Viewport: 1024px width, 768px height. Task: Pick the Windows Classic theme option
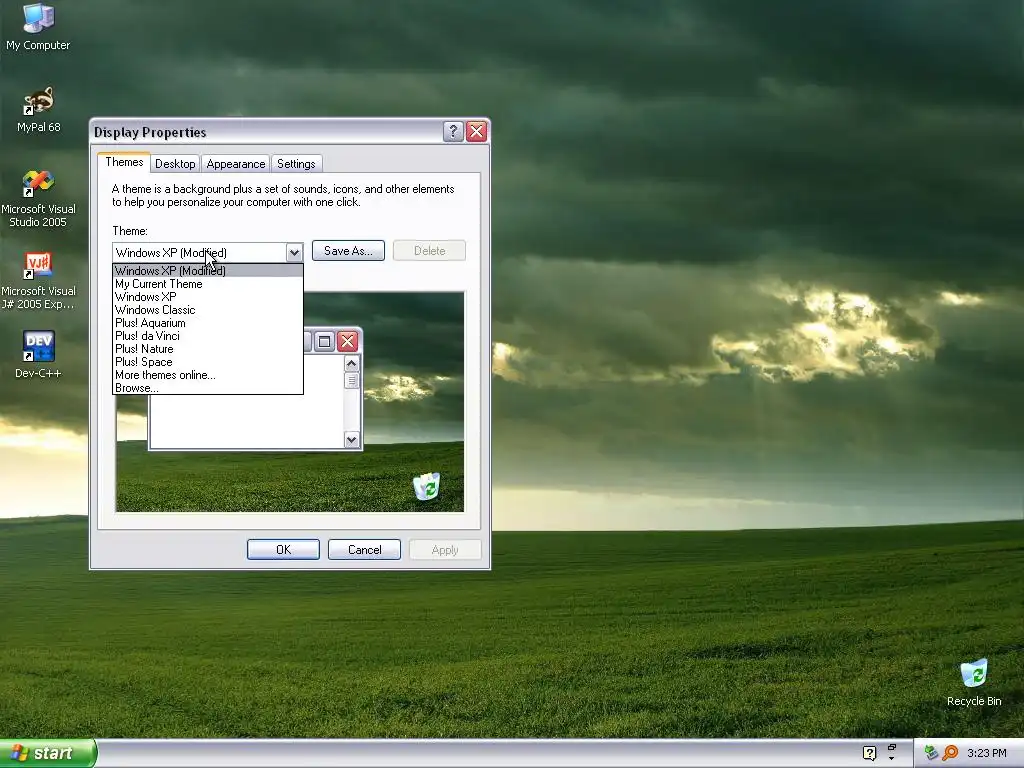pos(208,310)
